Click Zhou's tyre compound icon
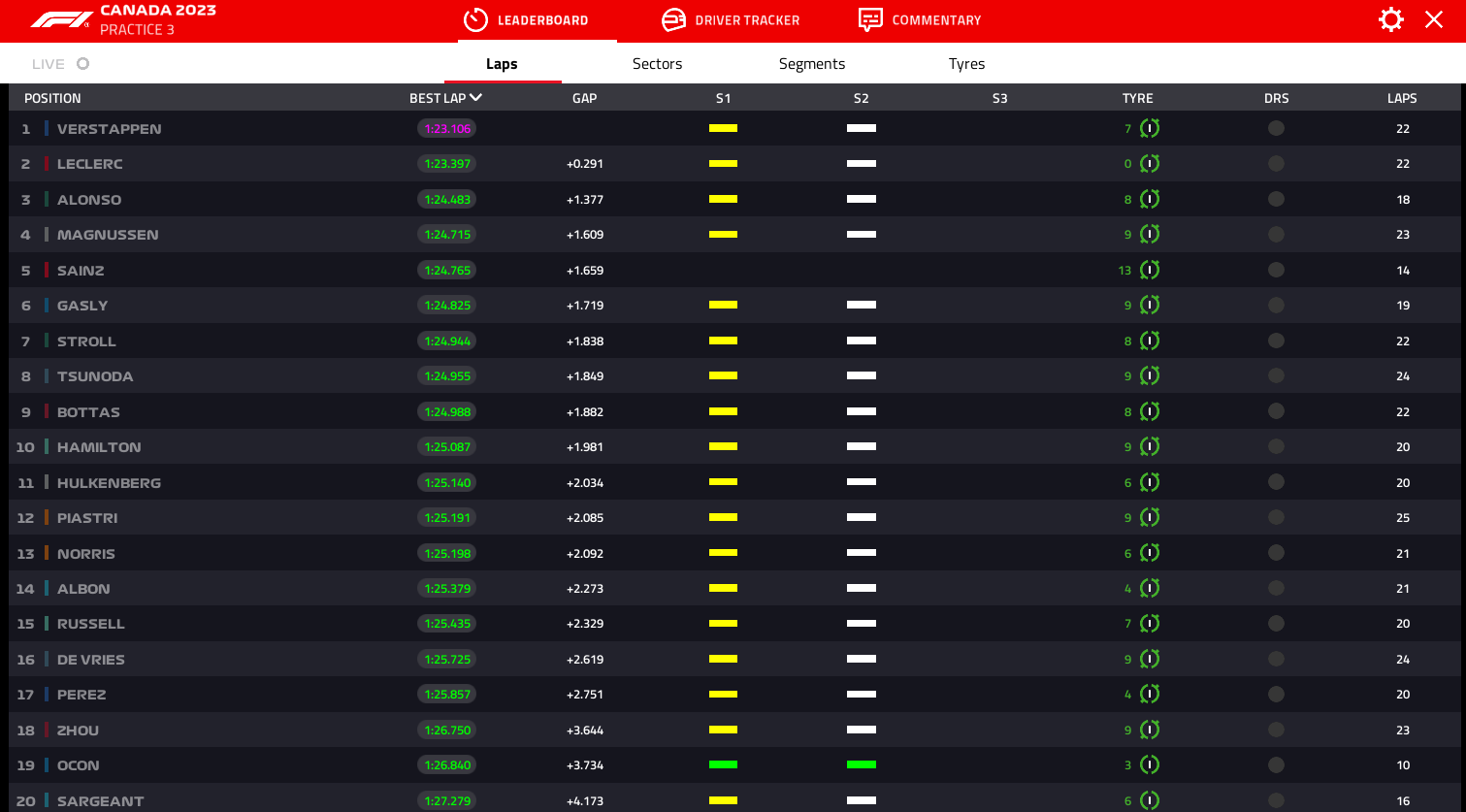This screenshot has width=1466, height=812. [1150, 730]
